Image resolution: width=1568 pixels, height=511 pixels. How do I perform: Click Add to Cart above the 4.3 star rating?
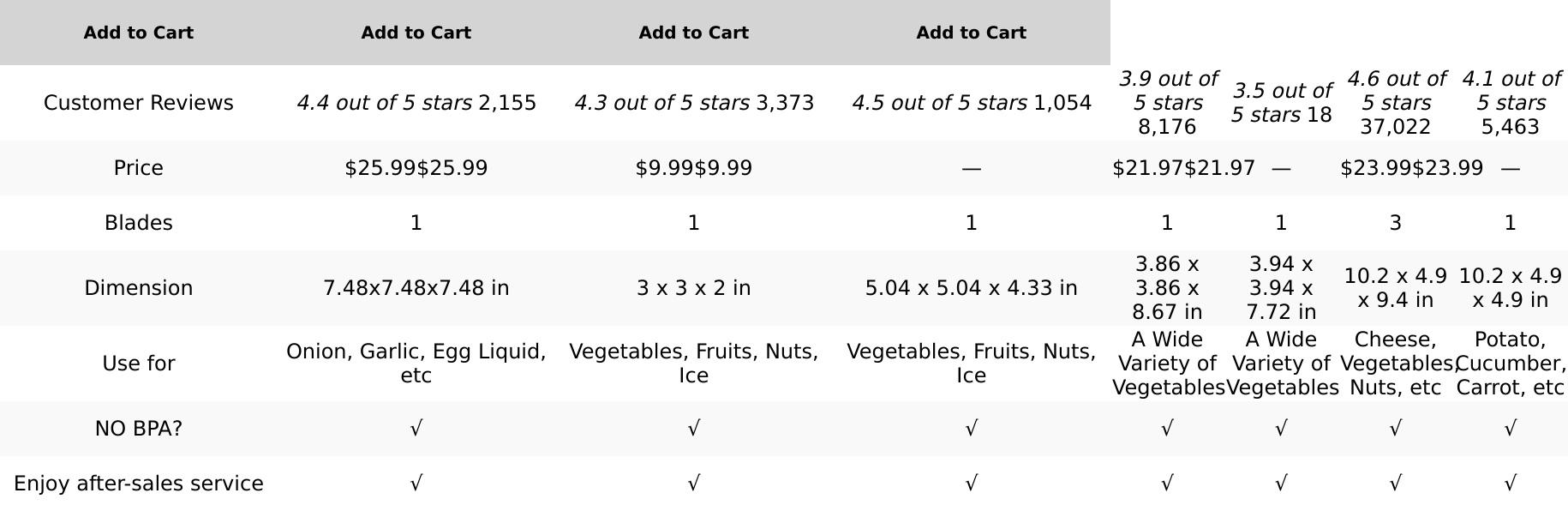click(693, 33)
